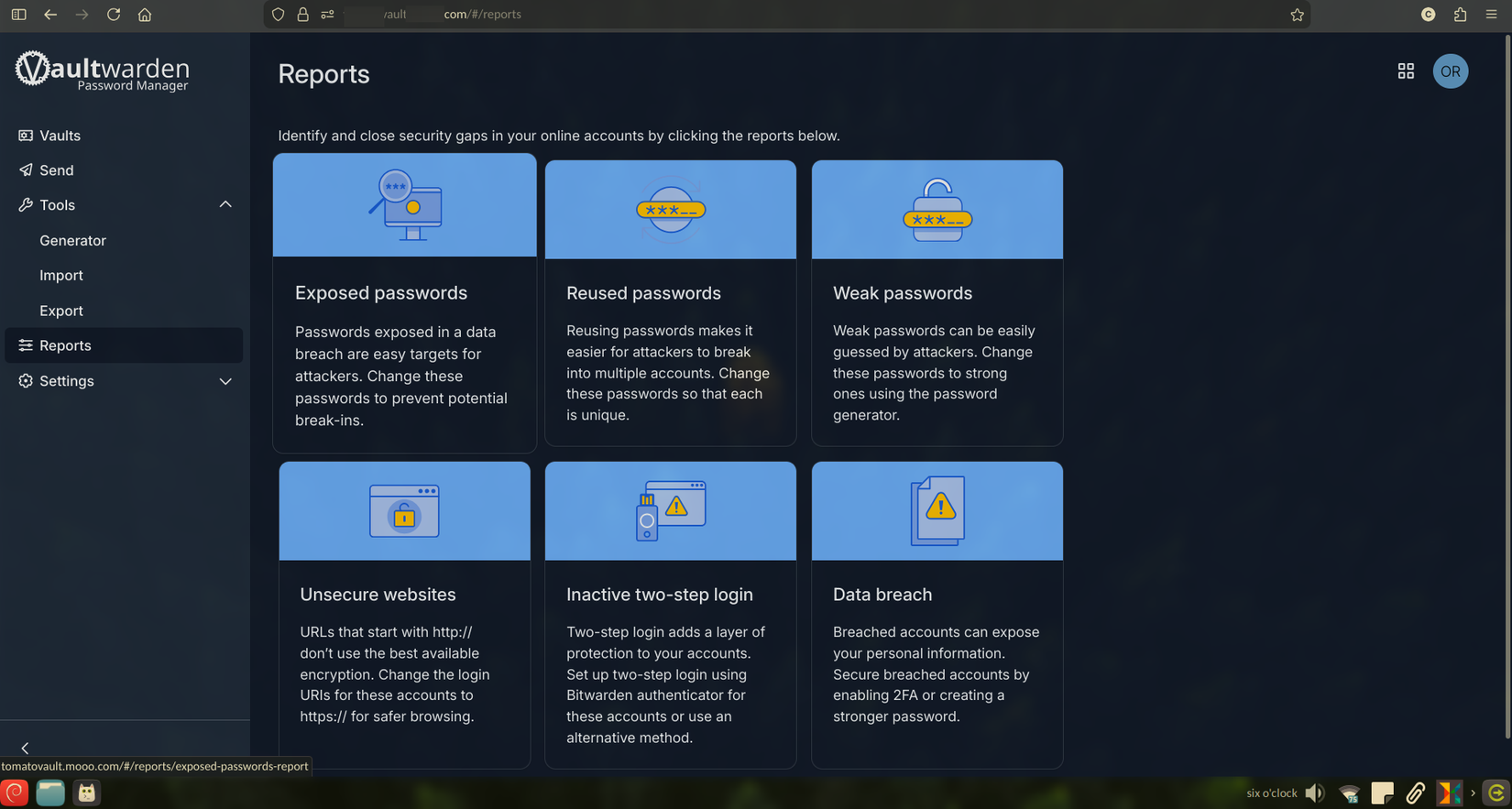Go to the browser home page
The width and height of the screenshot is (1512, 809).
[145, 15]
